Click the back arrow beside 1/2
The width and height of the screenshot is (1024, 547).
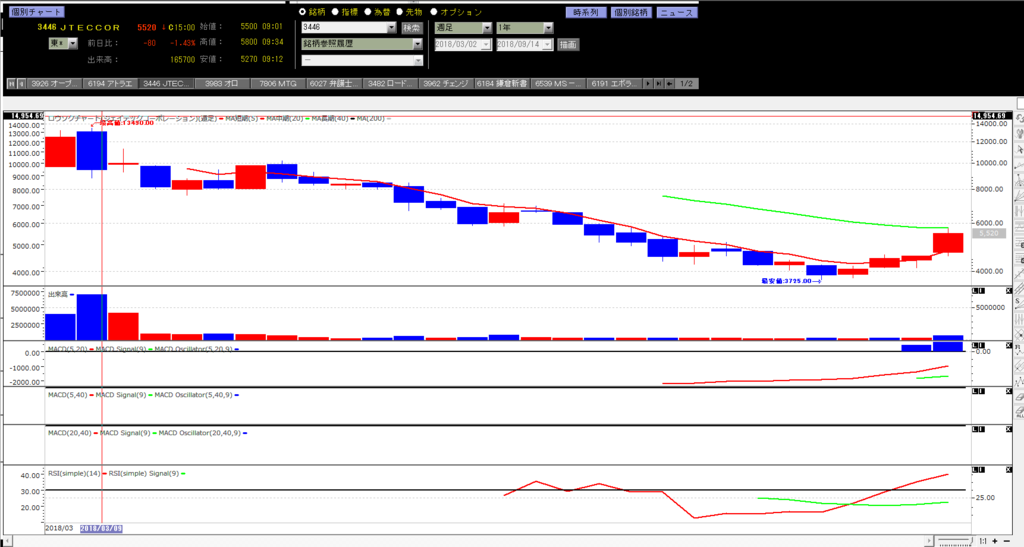click(x=669, y=84)
